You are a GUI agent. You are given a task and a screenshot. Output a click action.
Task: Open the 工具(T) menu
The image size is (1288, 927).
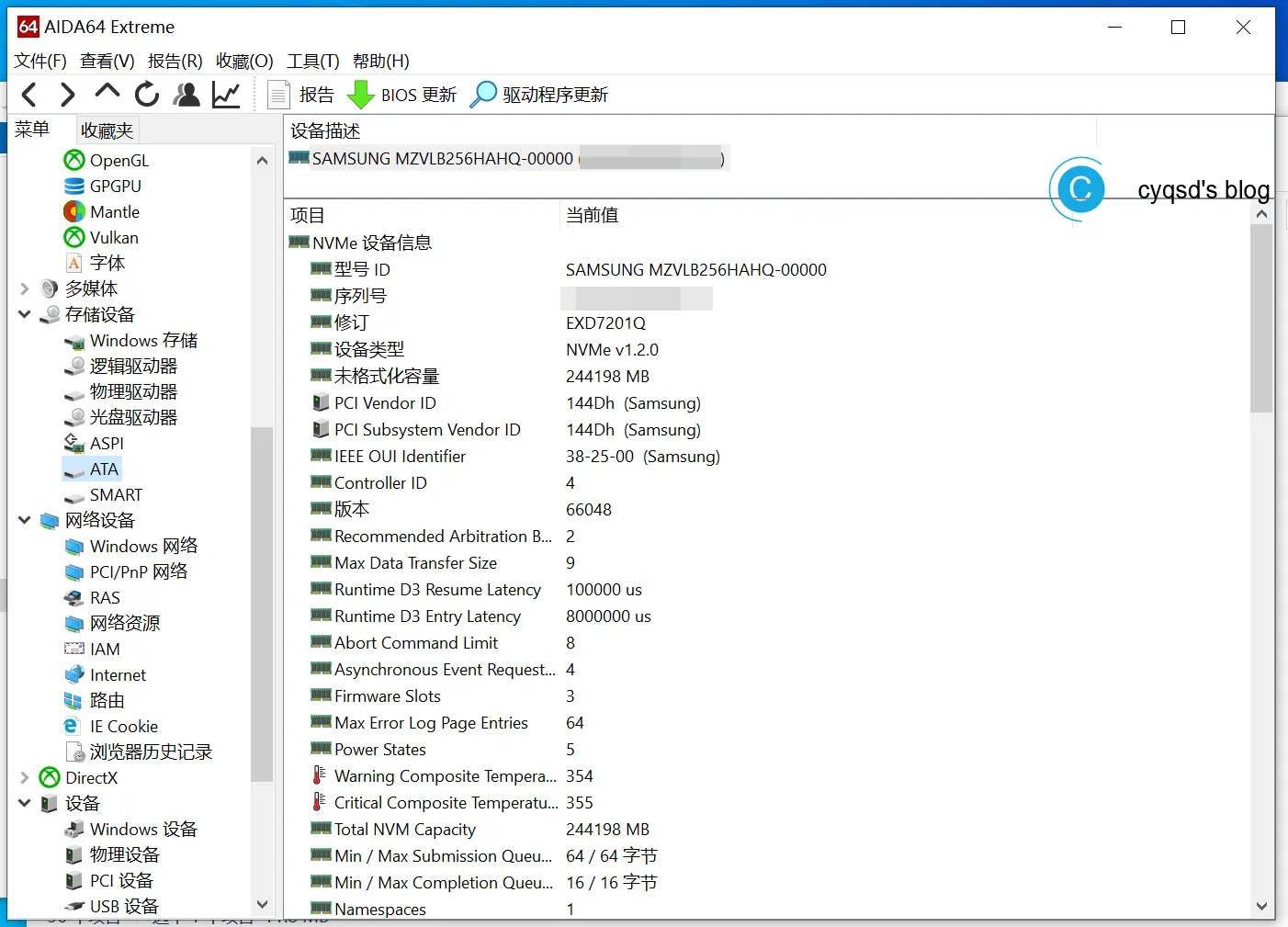click(x=312, y=61)
